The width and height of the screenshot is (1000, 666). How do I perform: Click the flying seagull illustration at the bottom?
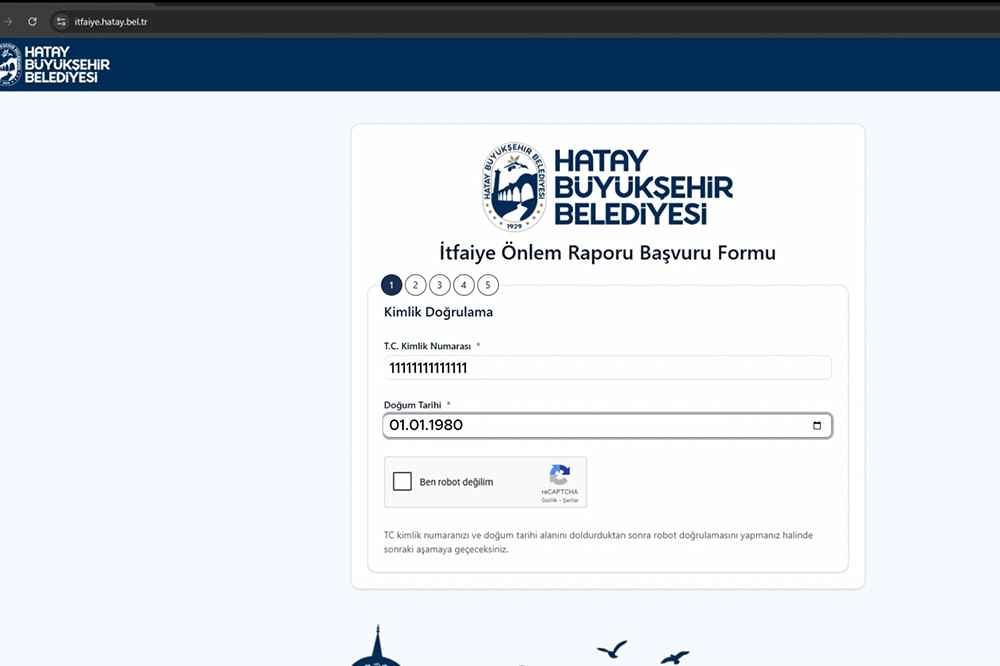(612, 650)
